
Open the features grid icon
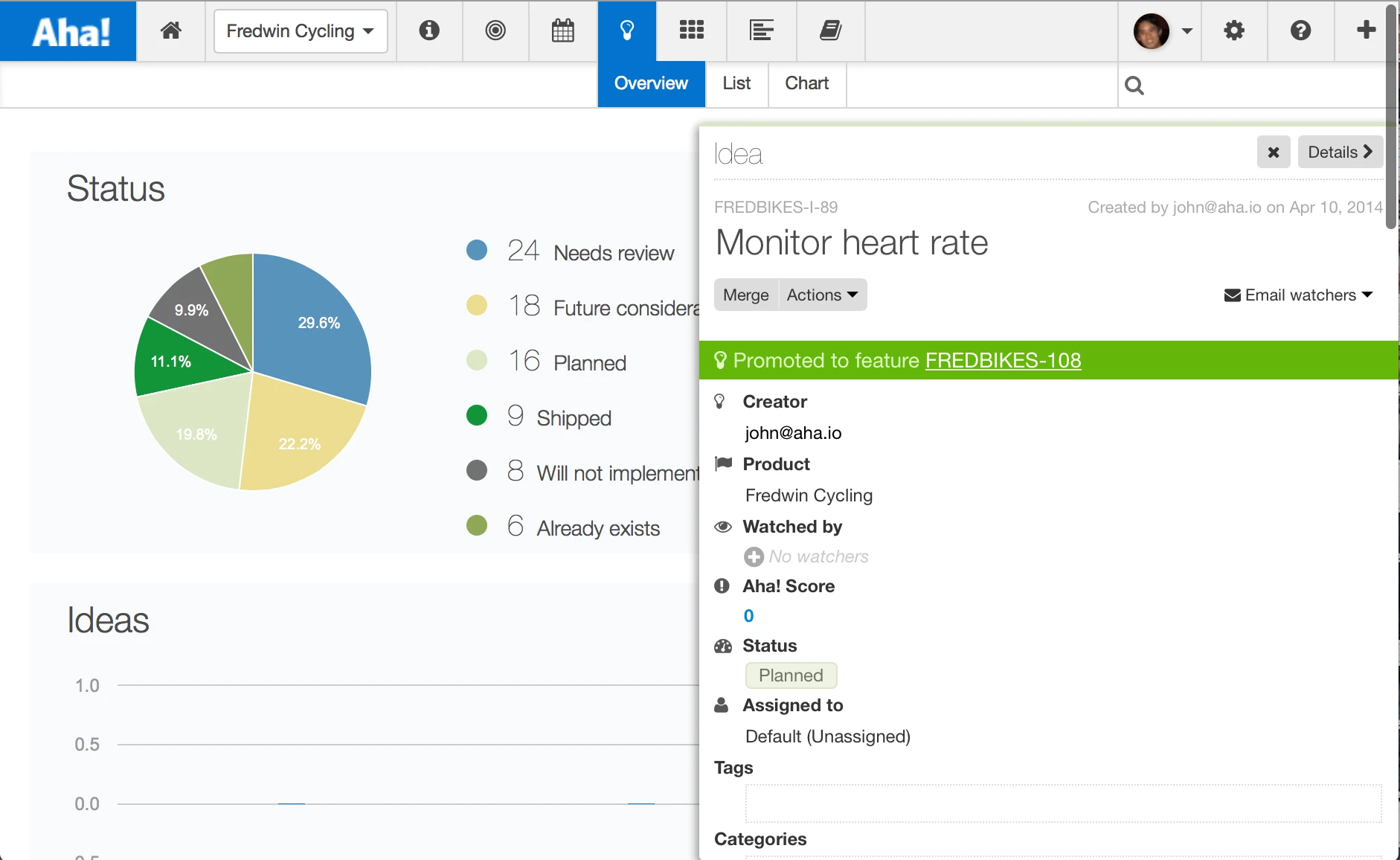(692, 31)
